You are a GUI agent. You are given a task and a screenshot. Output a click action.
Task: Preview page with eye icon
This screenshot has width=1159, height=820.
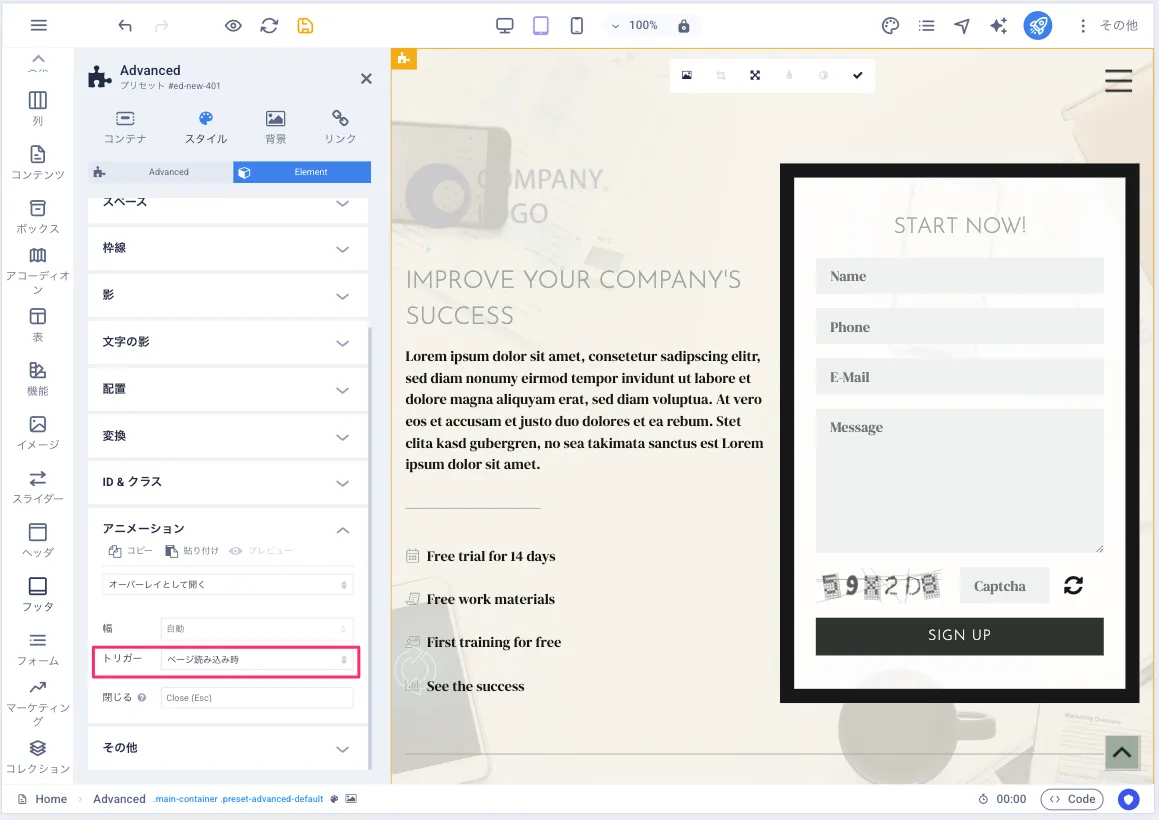[234, 26]
